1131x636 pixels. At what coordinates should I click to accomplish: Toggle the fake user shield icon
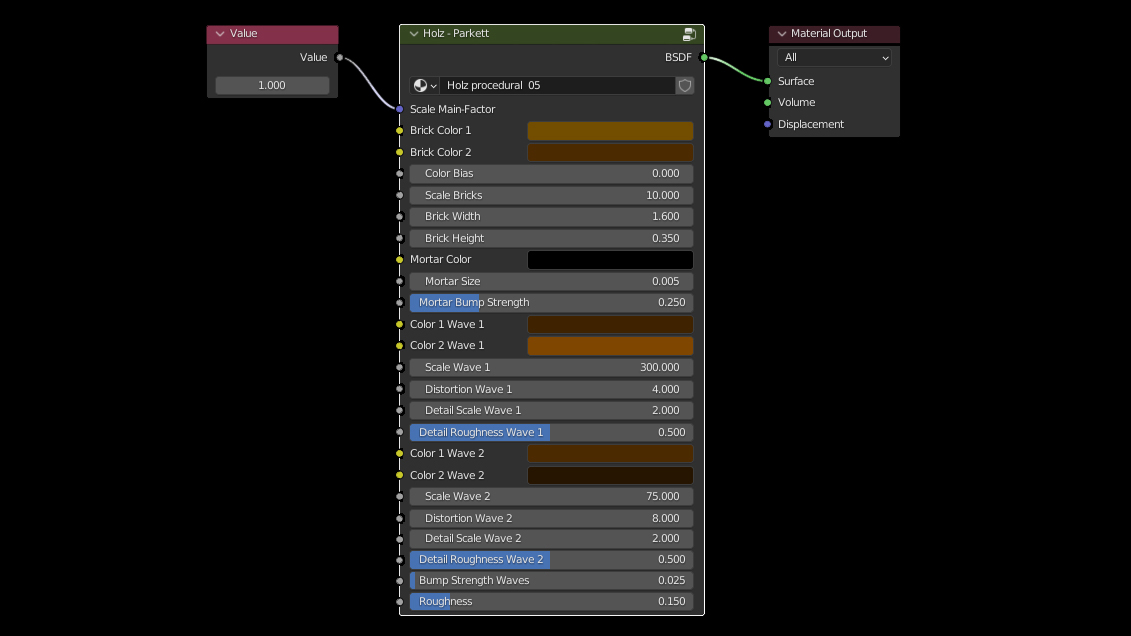point(685,86)
